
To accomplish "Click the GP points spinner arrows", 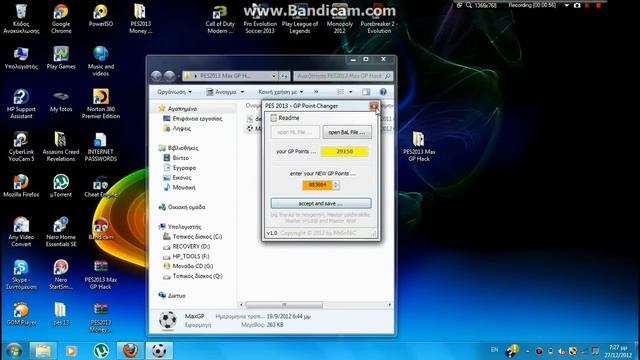I will point(336,185).
